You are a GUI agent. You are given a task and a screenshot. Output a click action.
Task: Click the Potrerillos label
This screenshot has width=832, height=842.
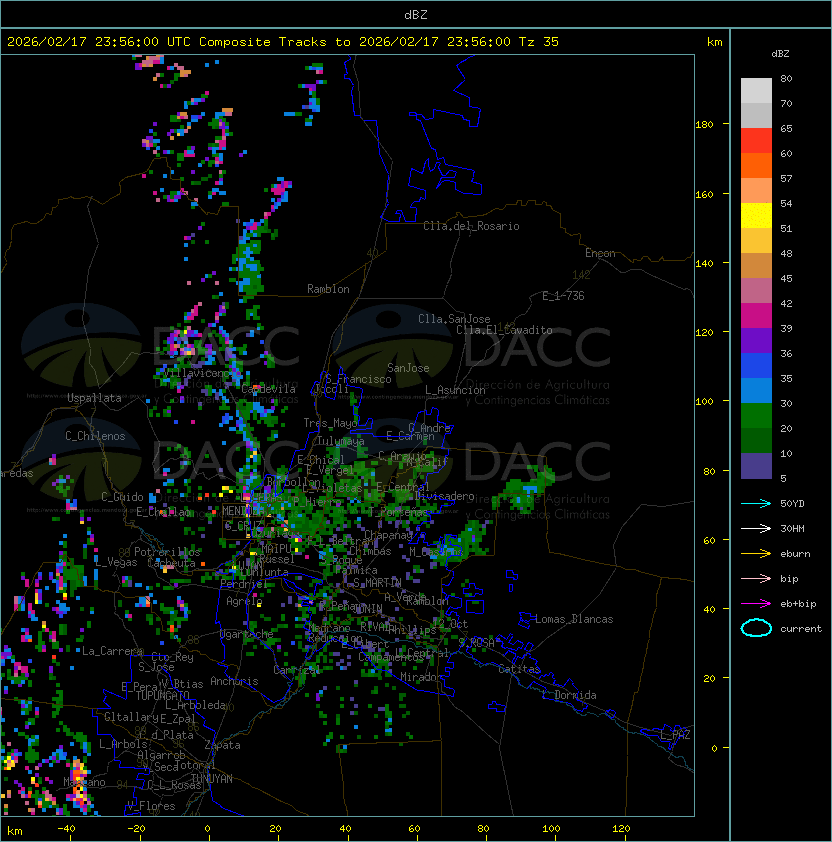pyautogui.click(x=167, y=552)
